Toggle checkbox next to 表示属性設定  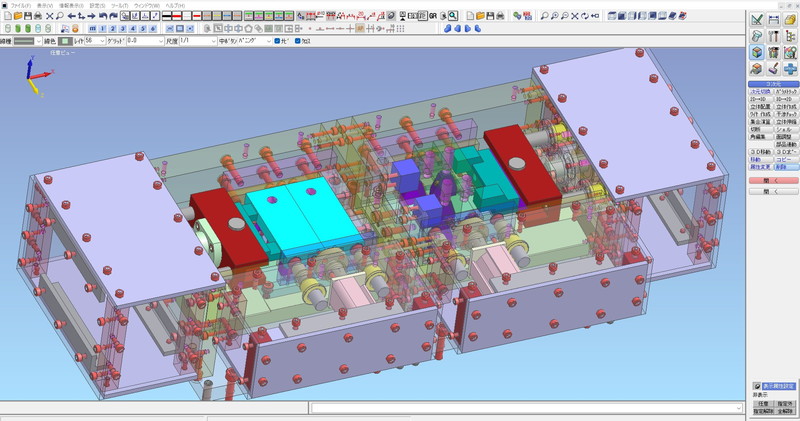click(x=755, y=385)
